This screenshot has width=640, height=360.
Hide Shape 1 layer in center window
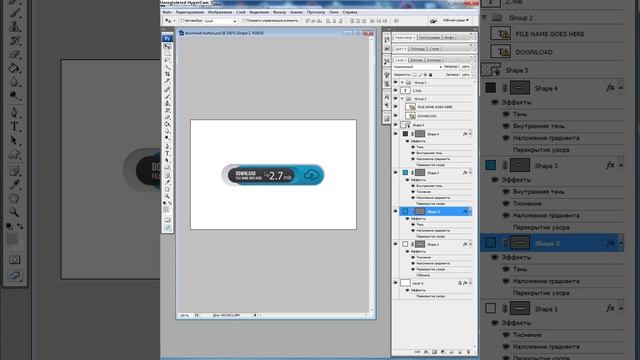click(395, 244)
